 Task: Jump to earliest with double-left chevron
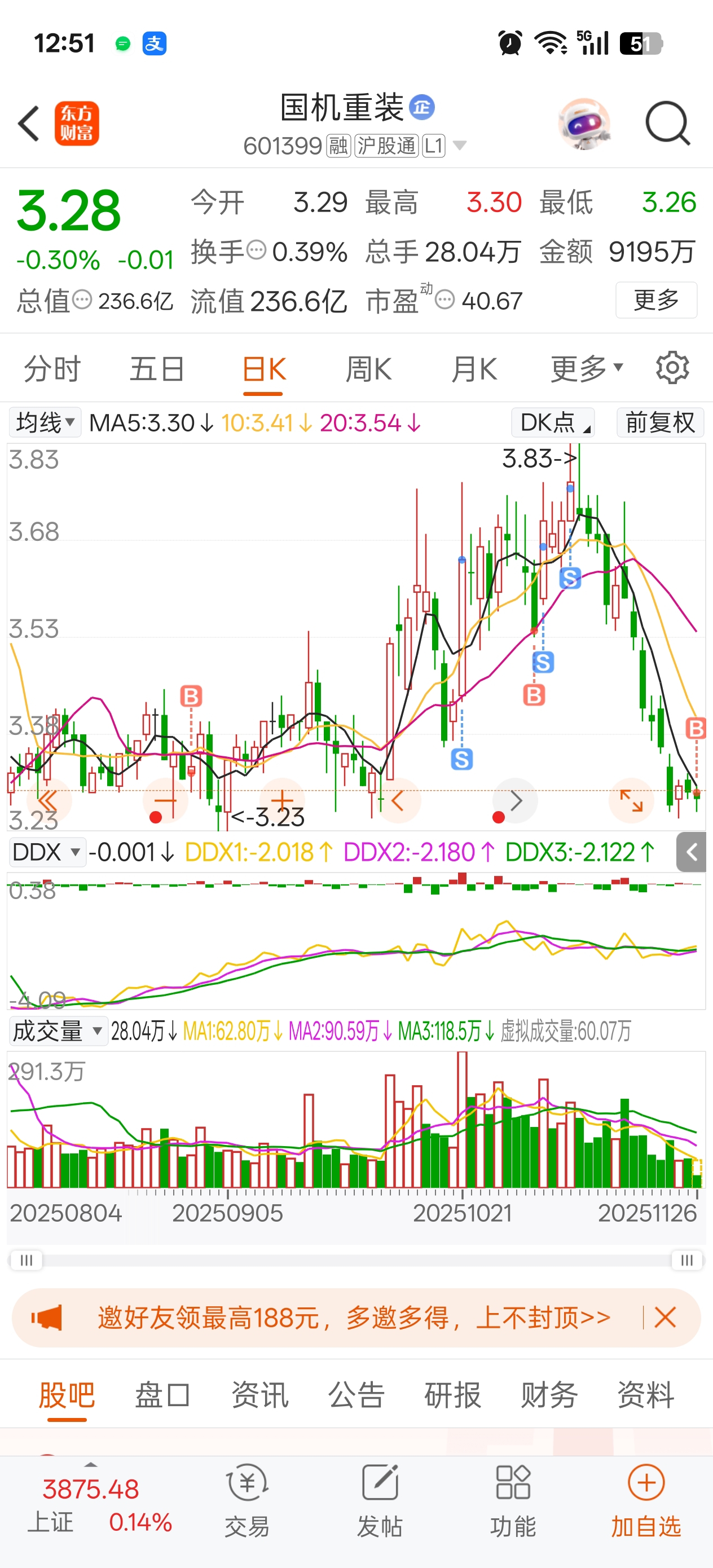[49, 800]
